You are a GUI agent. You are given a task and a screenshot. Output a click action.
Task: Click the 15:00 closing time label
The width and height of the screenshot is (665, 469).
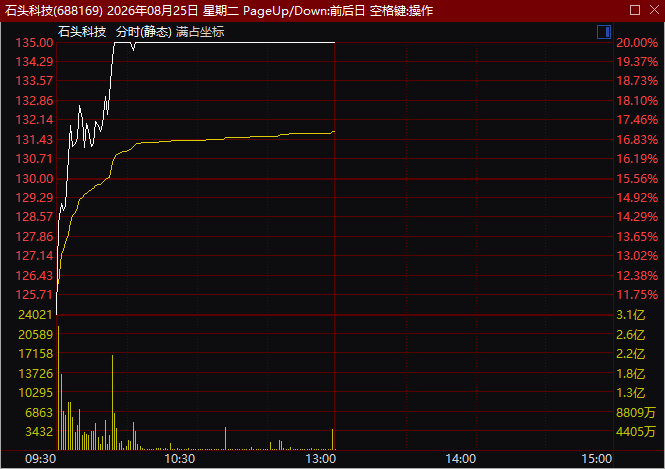596,459
